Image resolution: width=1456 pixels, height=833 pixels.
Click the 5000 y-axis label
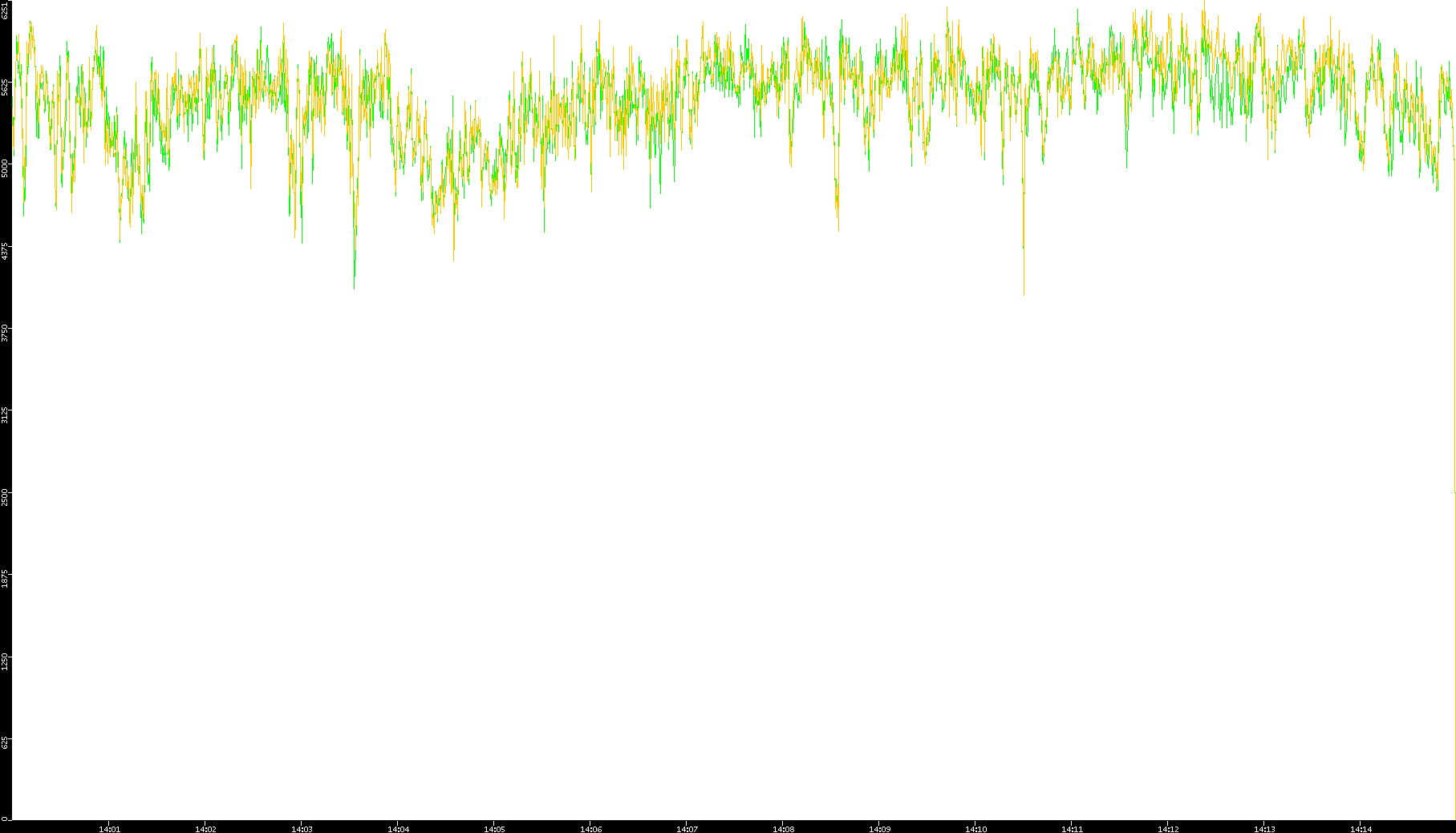5,168
